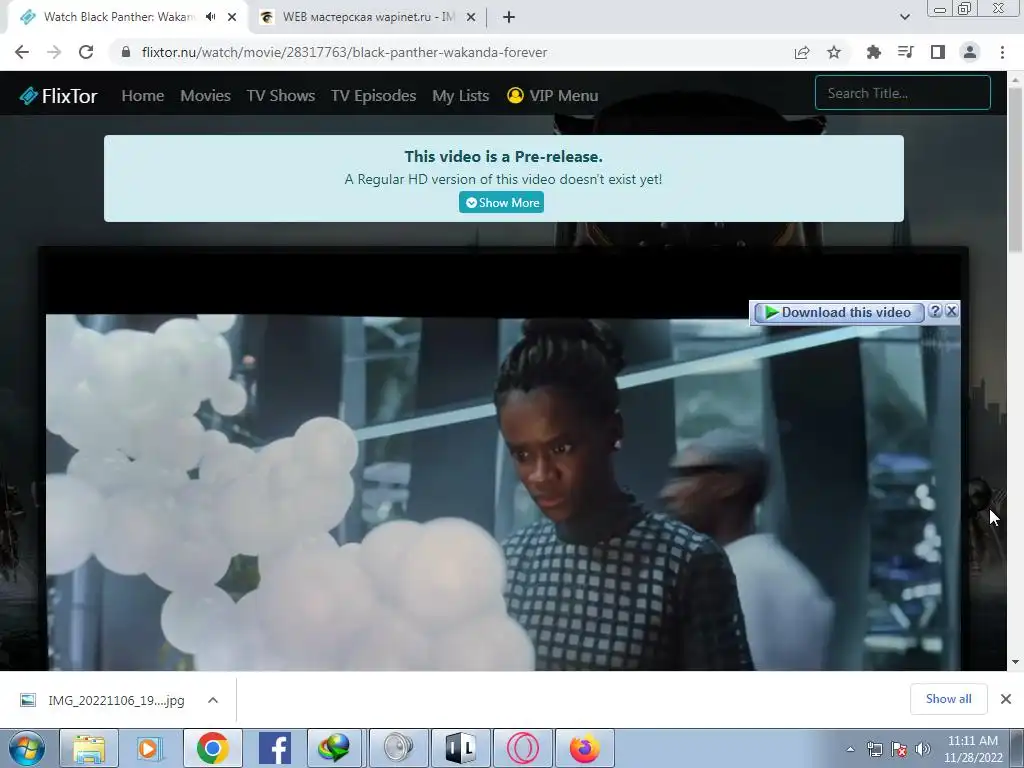This screenshot has height=768, width=1024.
Task: Open the Extensions puzzle icon
Action: (873, 52)
